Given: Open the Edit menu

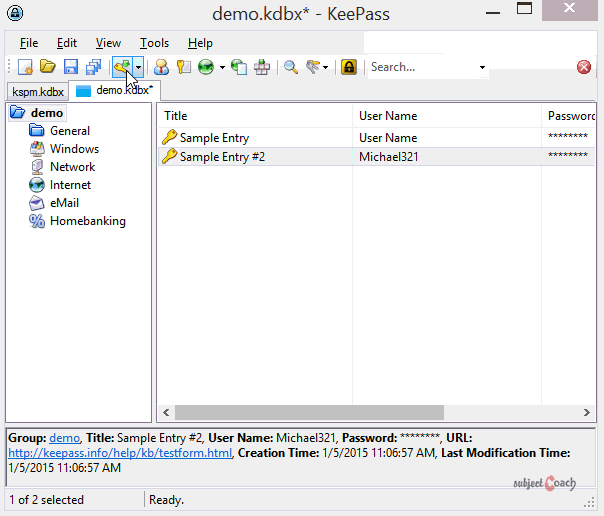Looking at the screenshot, I should (x=67, y=43).
